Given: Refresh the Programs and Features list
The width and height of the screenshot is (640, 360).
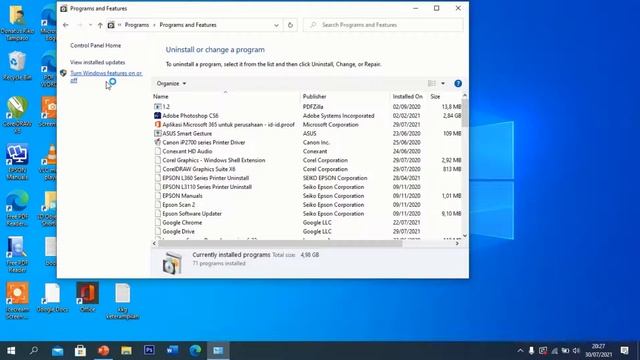Looking at the screenshot, I should pyautogui.click(x=290, y=25).
